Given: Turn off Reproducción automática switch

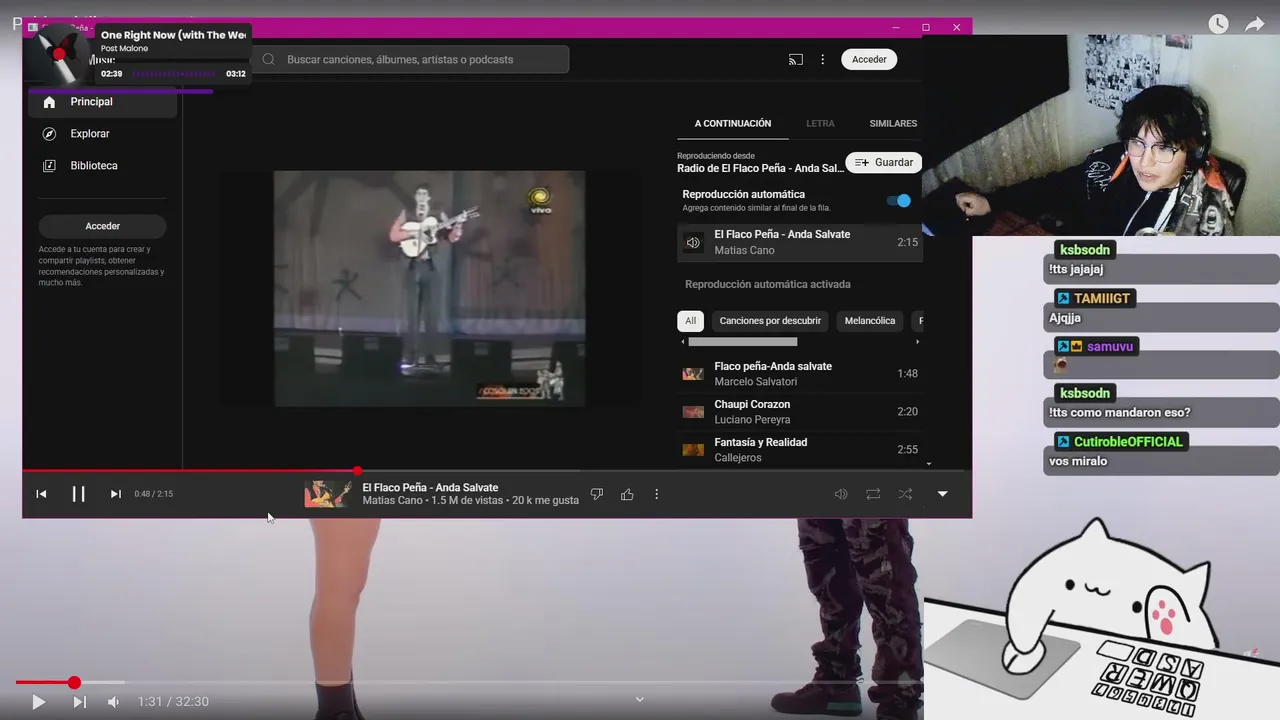Looking at the screenshot, I should click(899, 201).
